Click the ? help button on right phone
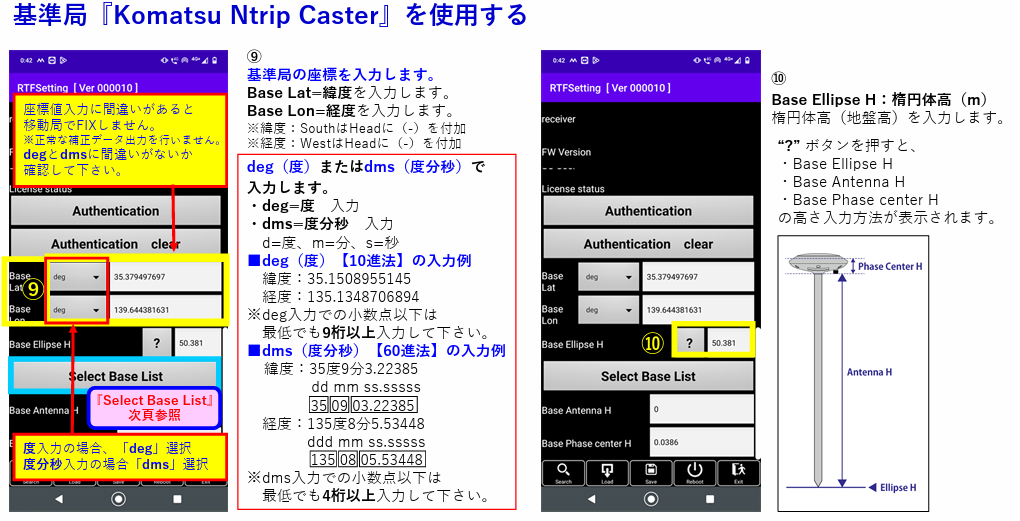This screenshot has width=1020, height=521. coord(690,343)
